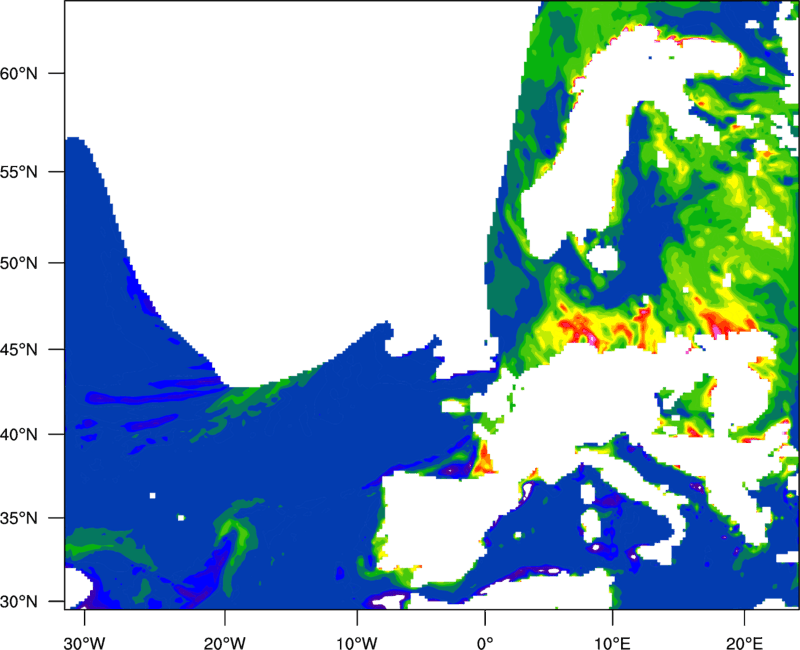The image size is (800, 650).
Task: Click the 50°N latitude label
Action: pyautogui.click(x=19, y=263)
